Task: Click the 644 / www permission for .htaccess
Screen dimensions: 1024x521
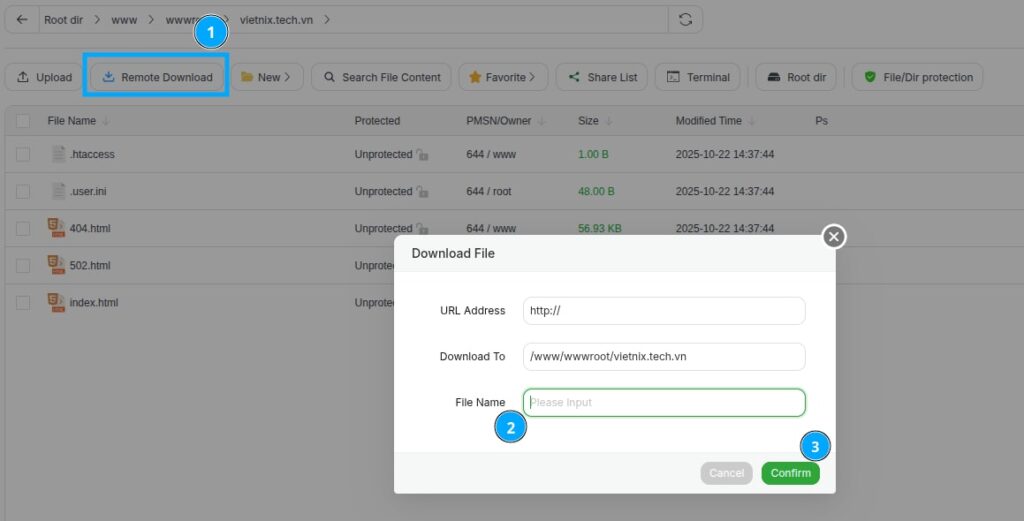Action: (491, 154)
